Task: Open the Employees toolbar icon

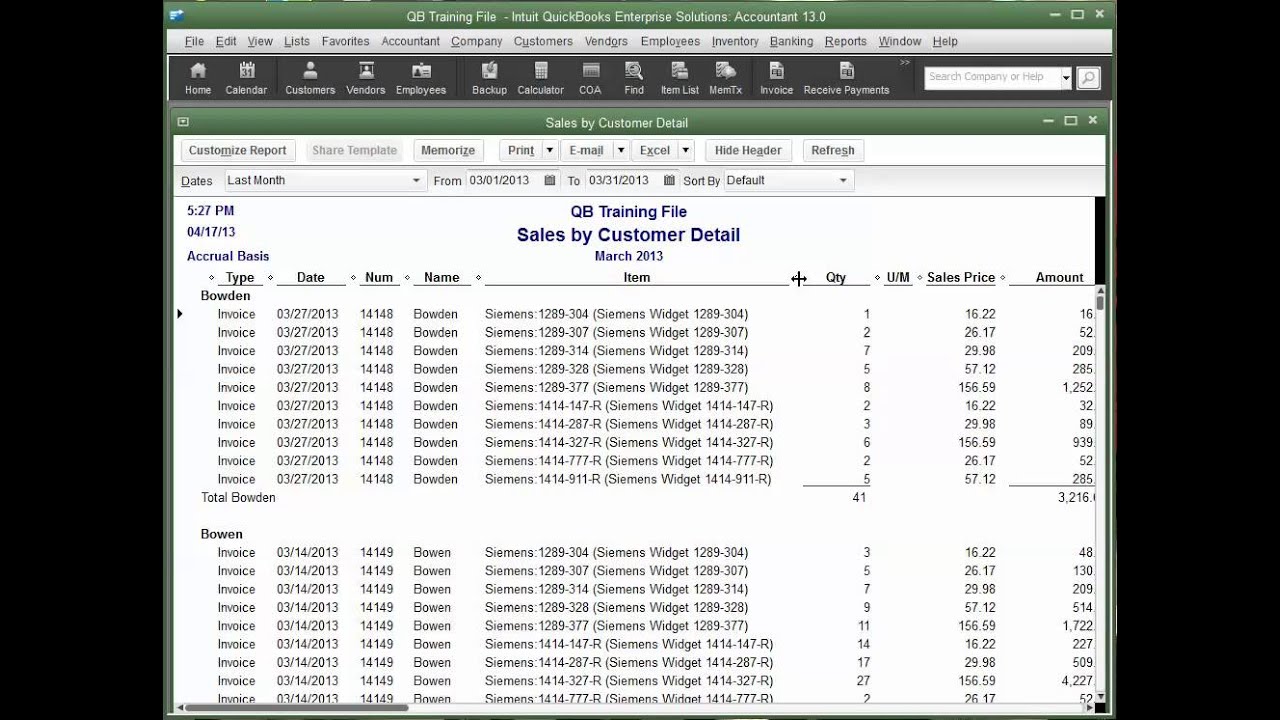Action: click(421, 78)
